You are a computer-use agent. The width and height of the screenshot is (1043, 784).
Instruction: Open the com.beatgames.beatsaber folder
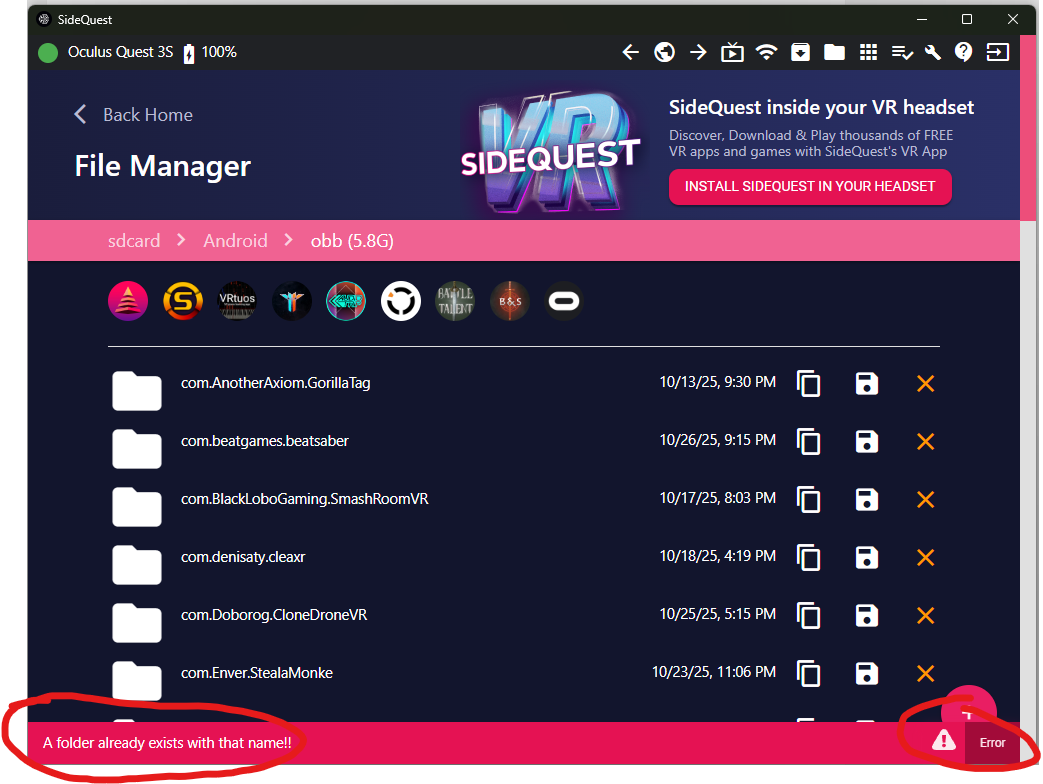[x=265, y=441]
